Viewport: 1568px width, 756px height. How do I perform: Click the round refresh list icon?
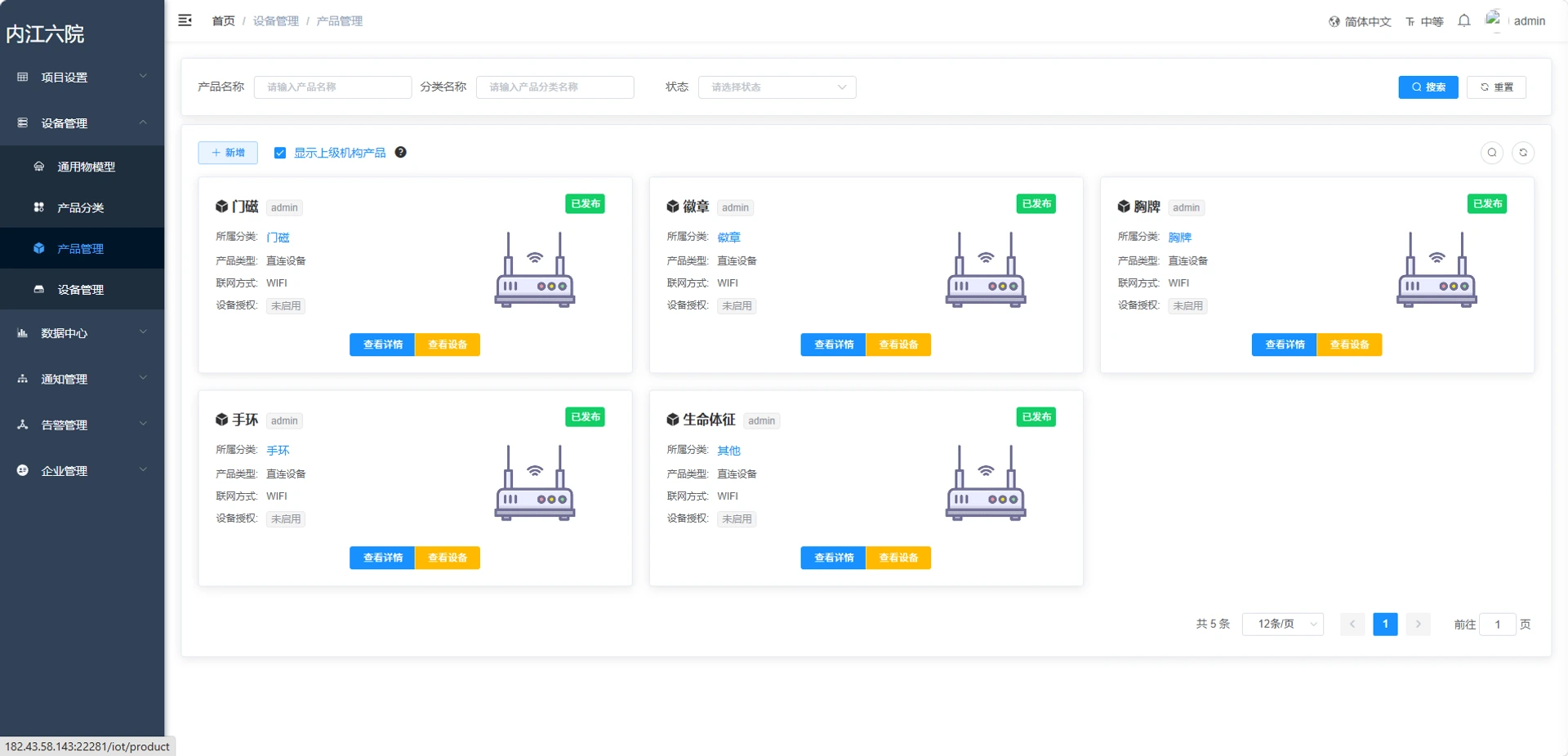(1523, 153)
